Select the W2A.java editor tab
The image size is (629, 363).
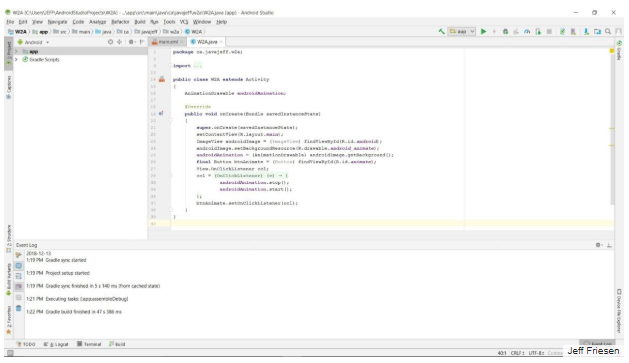tap(207, 42)
